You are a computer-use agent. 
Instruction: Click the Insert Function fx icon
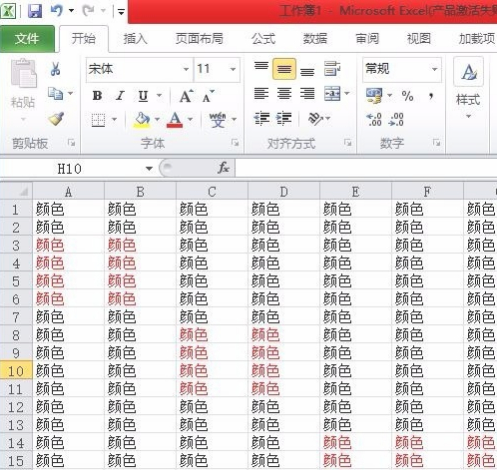point(223,168)
